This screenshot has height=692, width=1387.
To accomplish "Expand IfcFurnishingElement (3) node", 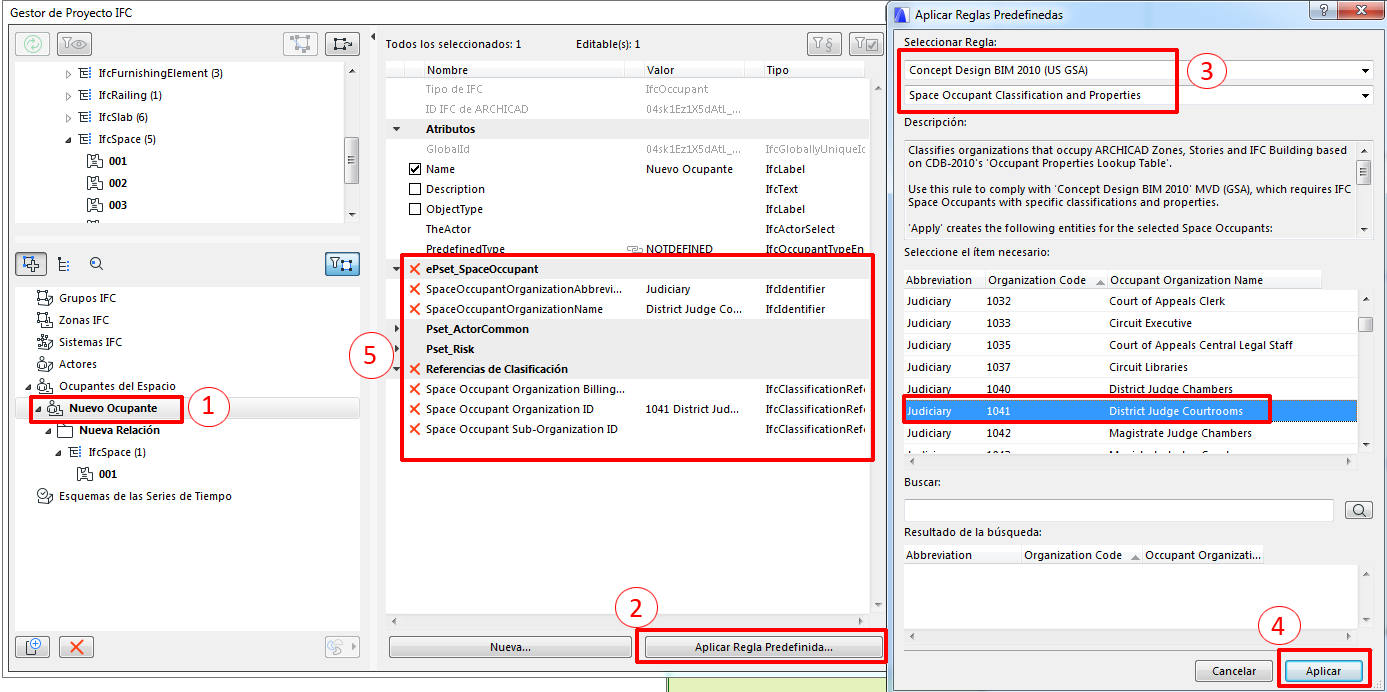I will pyautogui.click(x=68, y=74).
